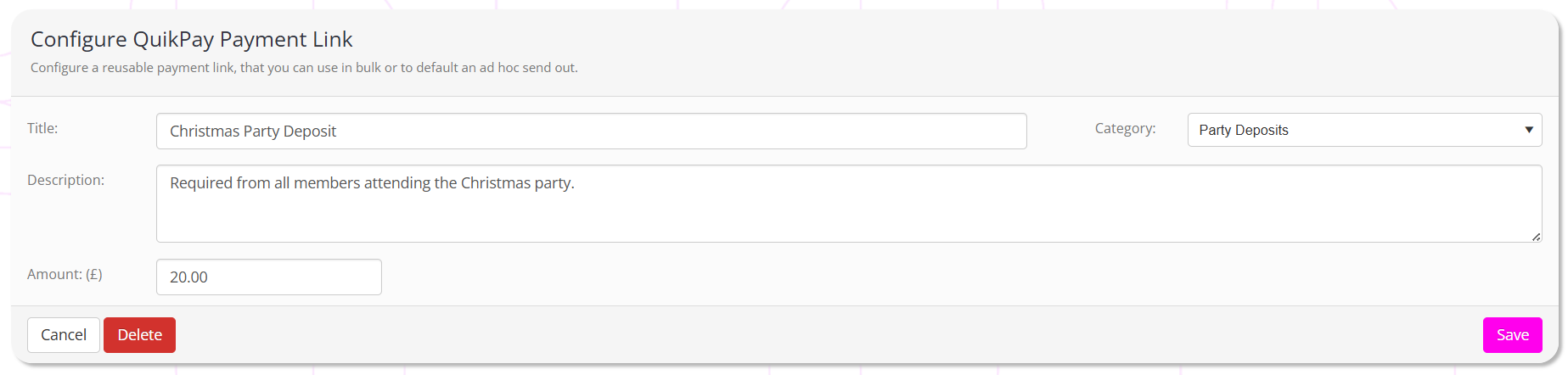Viewport: 1568px width, 375px height.
Task: Click the "Christmas Party Deposit" title text
Action: coord(253,132)
